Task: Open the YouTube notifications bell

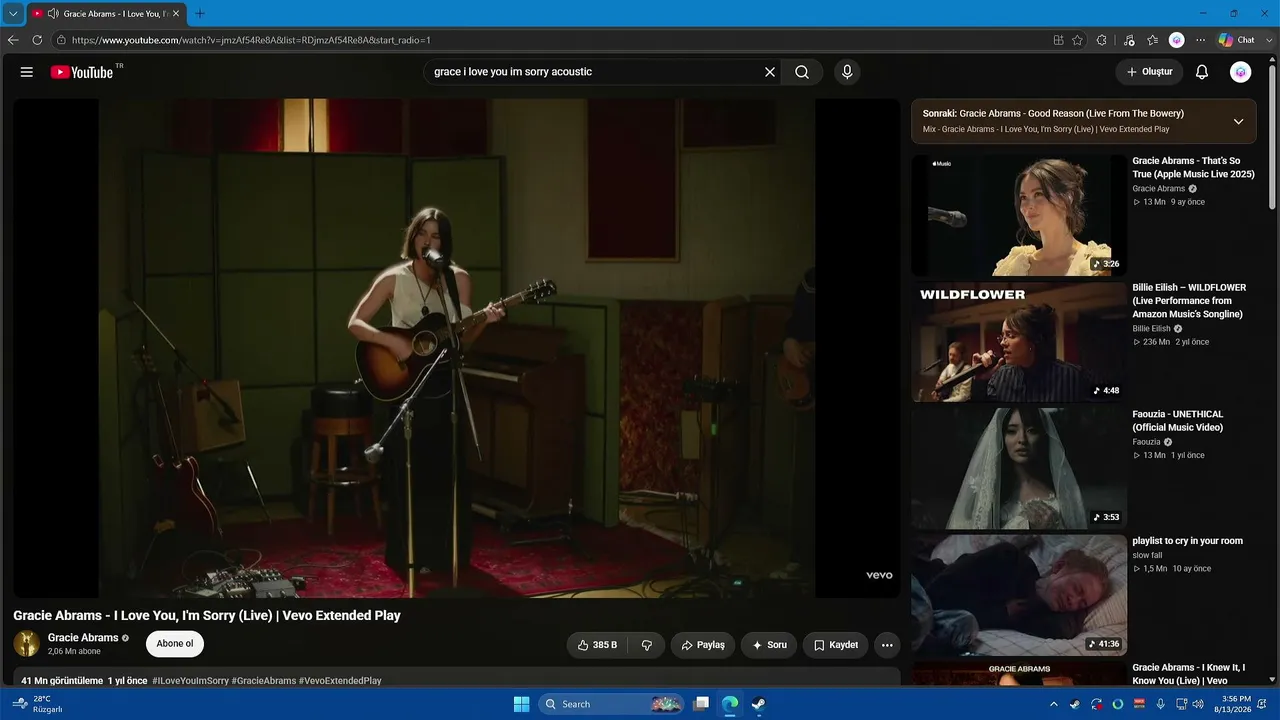Action: [1202, 72]
